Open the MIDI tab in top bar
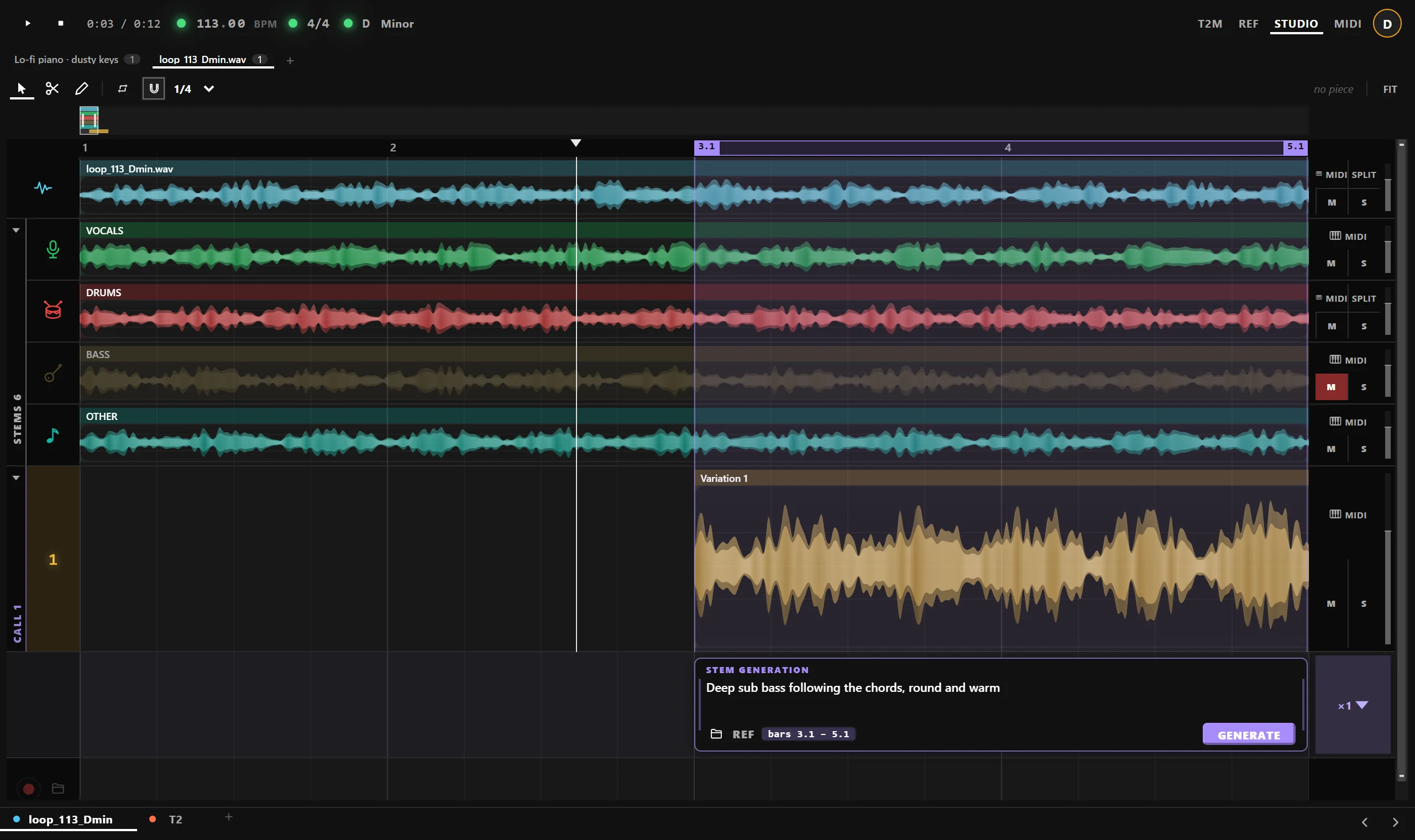1415x840 pixels. [1347, 24]
